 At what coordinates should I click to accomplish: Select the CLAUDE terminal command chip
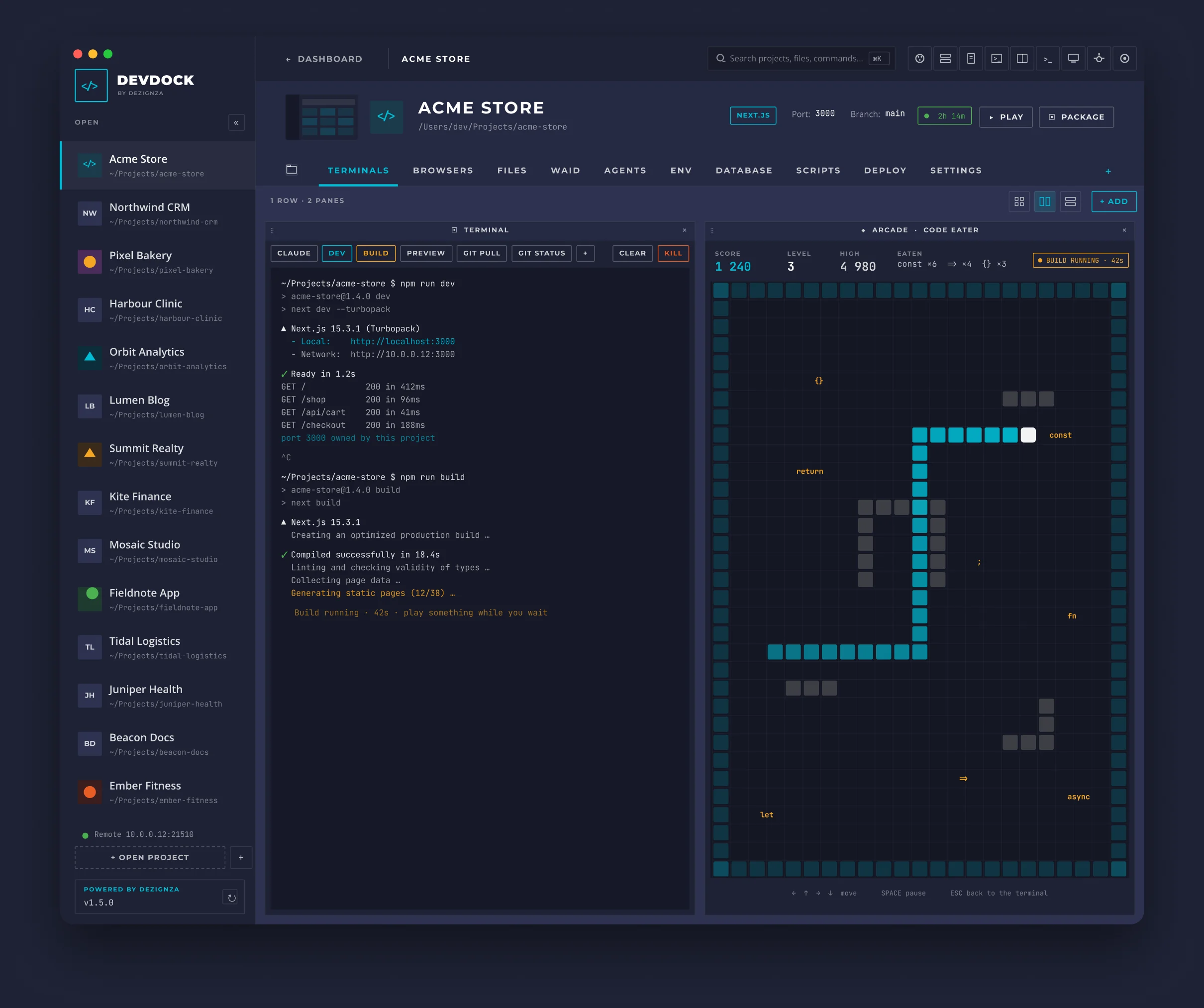tap(294, 253)
